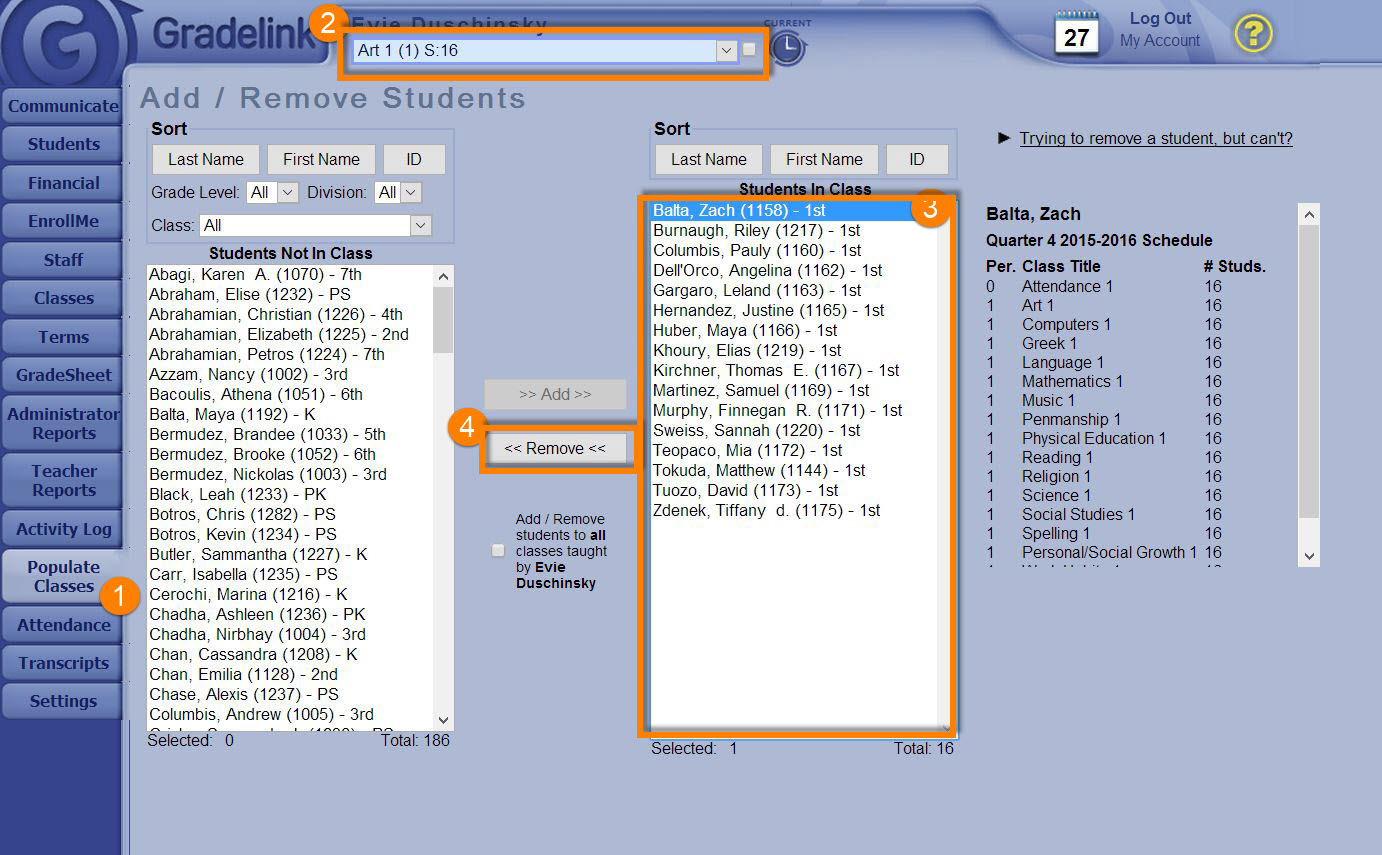Screen dimensions: 1382x855
Task: Go to the Attendance sidebar tab
Action: click(x=63, y=625)
